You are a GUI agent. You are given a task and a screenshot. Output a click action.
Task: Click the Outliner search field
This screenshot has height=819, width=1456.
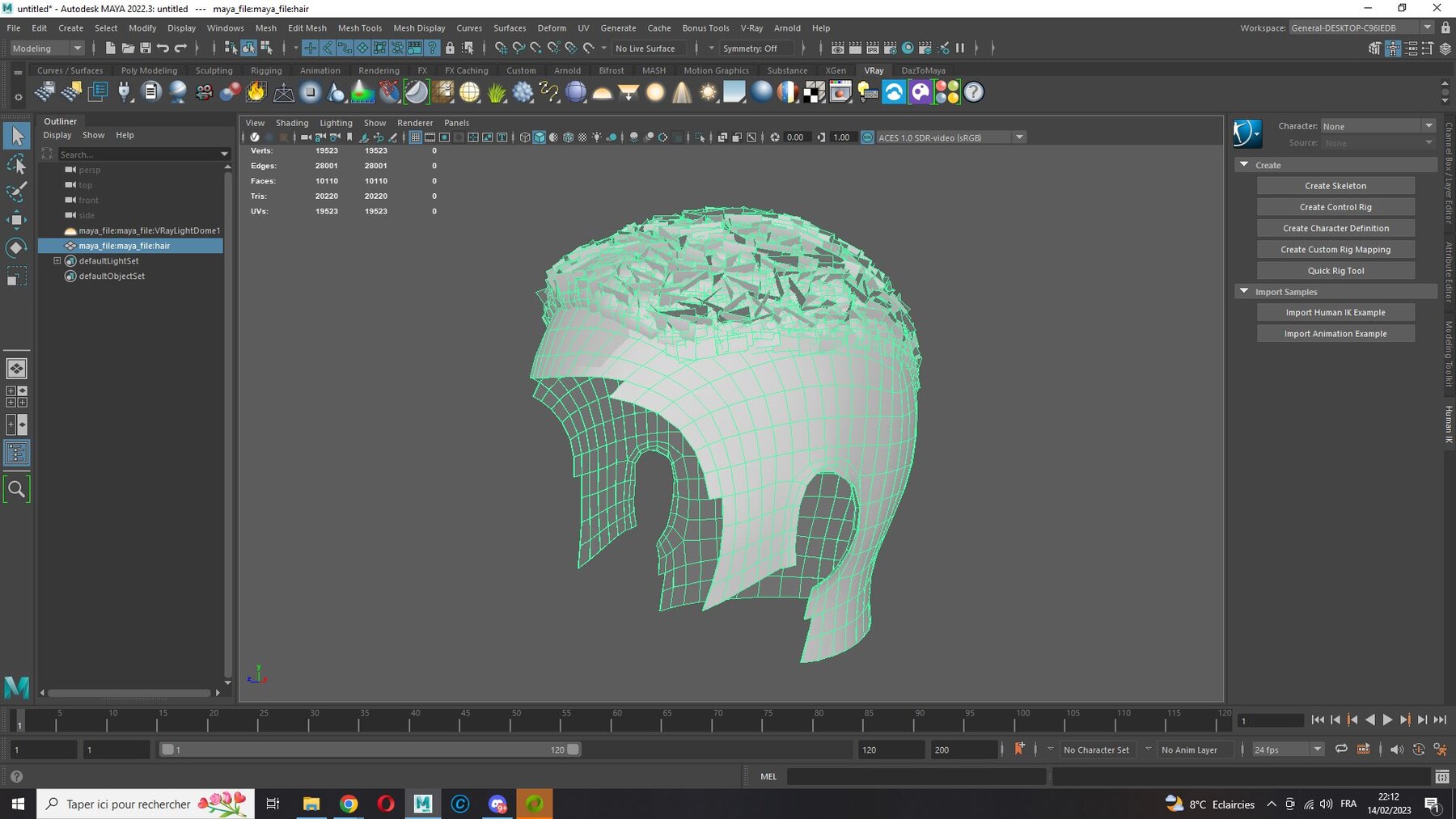(138, 154)
